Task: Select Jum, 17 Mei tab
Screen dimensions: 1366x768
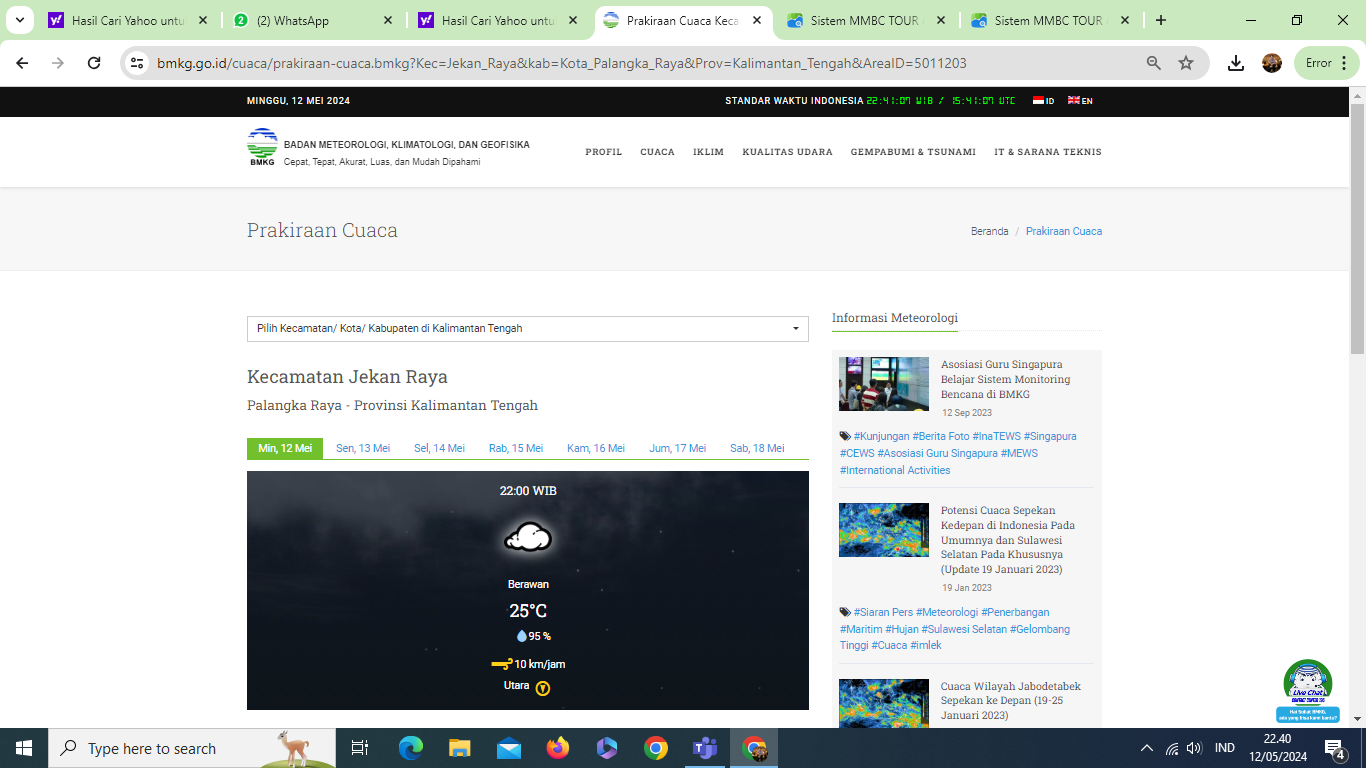Action: pos(678,449)
